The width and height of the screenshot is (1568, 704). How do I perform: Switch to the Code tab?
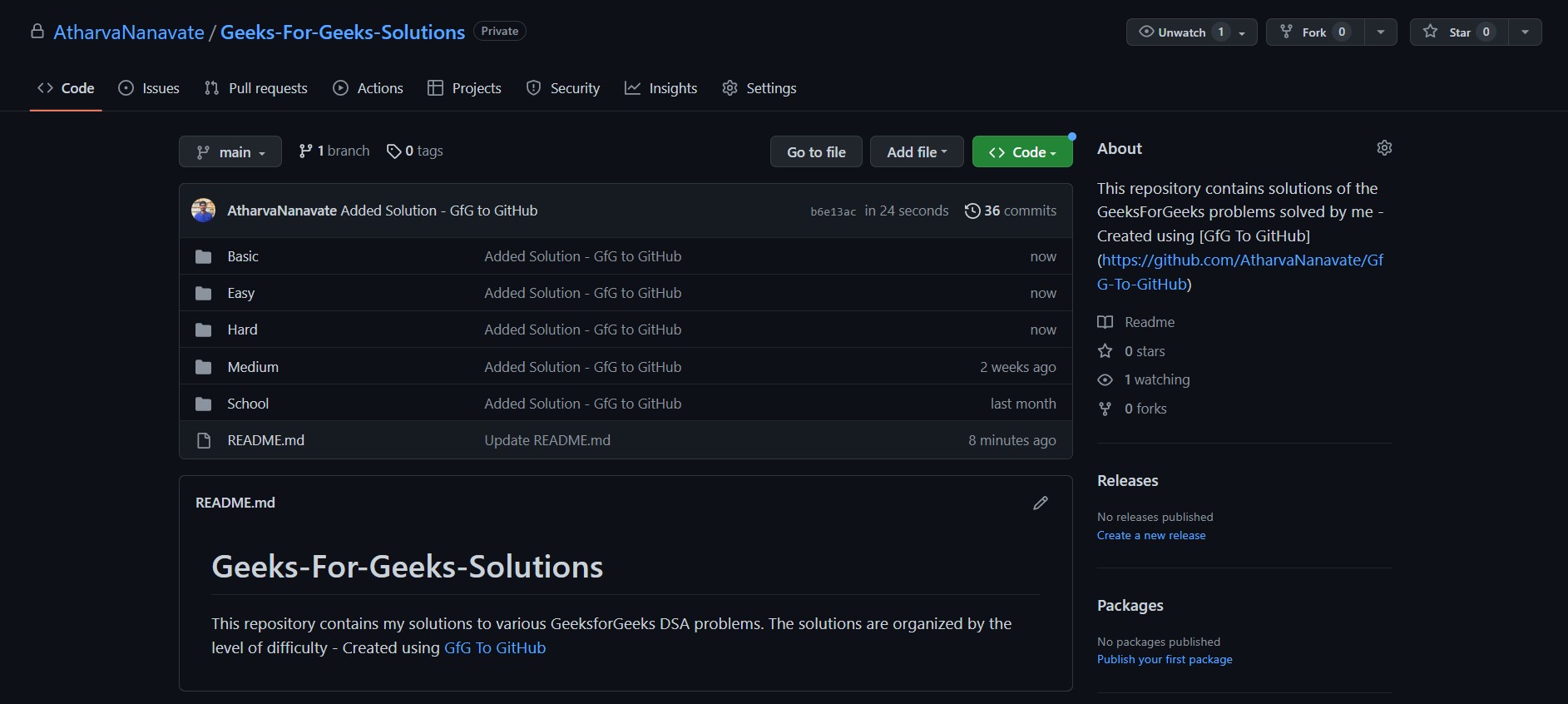point(66,88)
